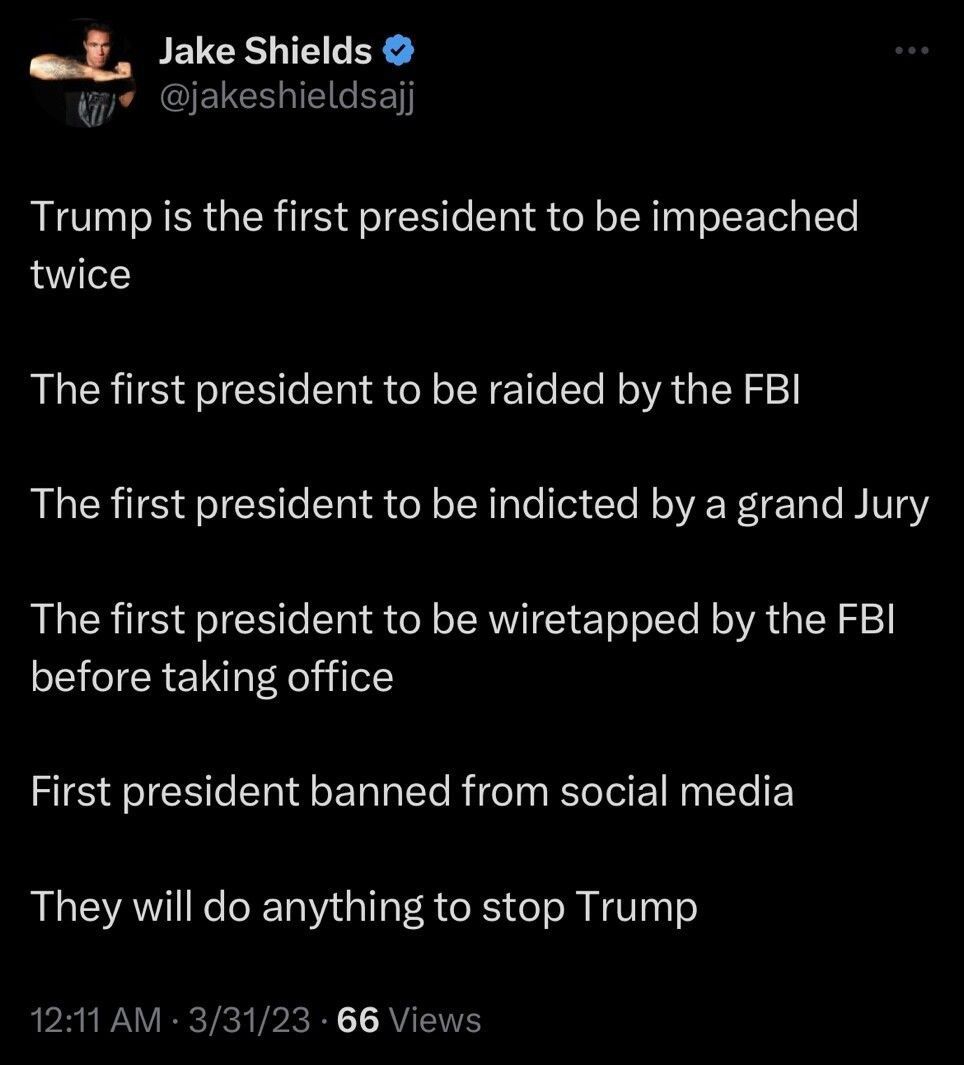Click the word 'twice' in the tweet
The width and height of the screenshot is (964, 1065).
(81, 274)
